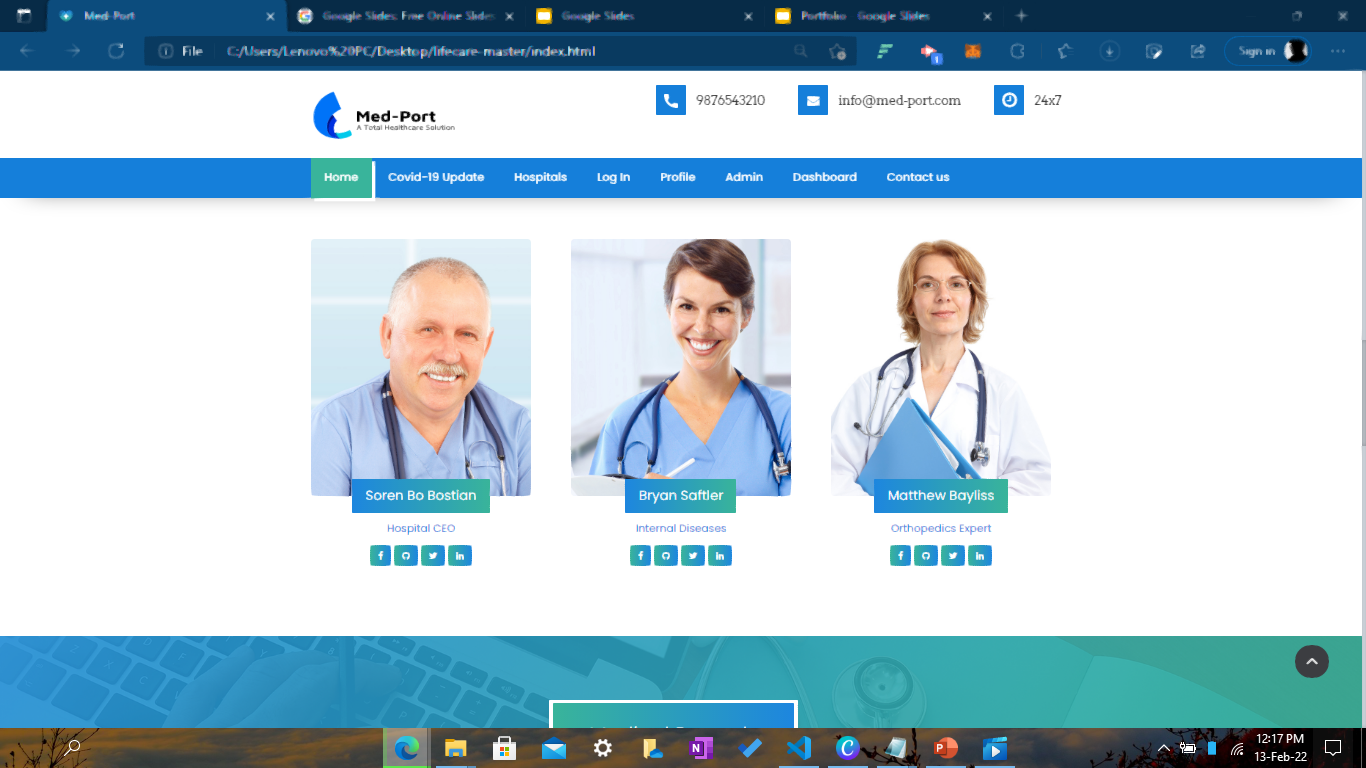The width and height of the screenshot is (1366, 768).
Task: Open the green striped F extension icon
Action: [885, 51]
